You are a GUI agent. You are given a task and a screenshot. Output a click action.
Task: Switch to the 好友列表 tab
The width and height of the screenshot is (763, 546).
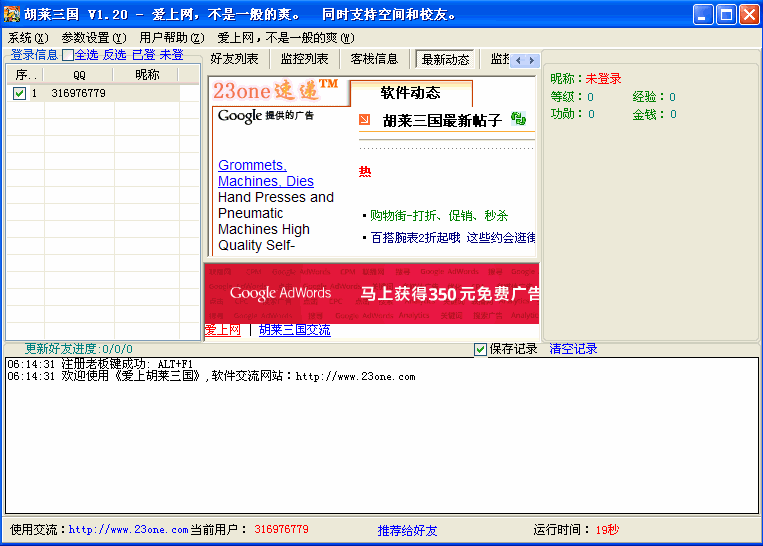(x=235, y=59)
